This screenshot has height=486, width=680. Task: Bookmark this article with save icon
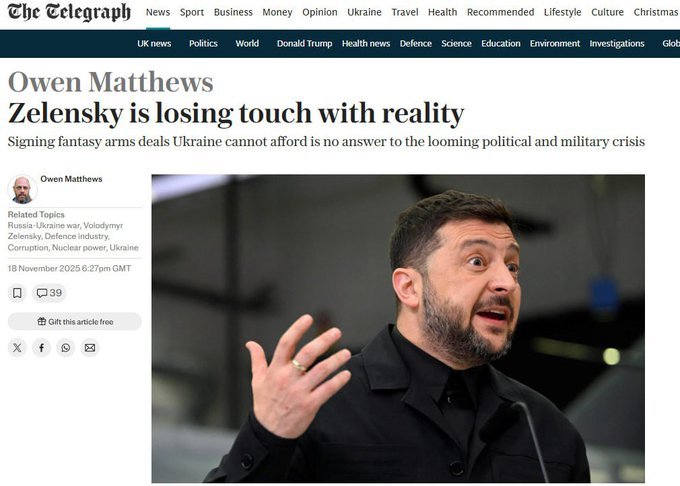click(x=17, y=293)
